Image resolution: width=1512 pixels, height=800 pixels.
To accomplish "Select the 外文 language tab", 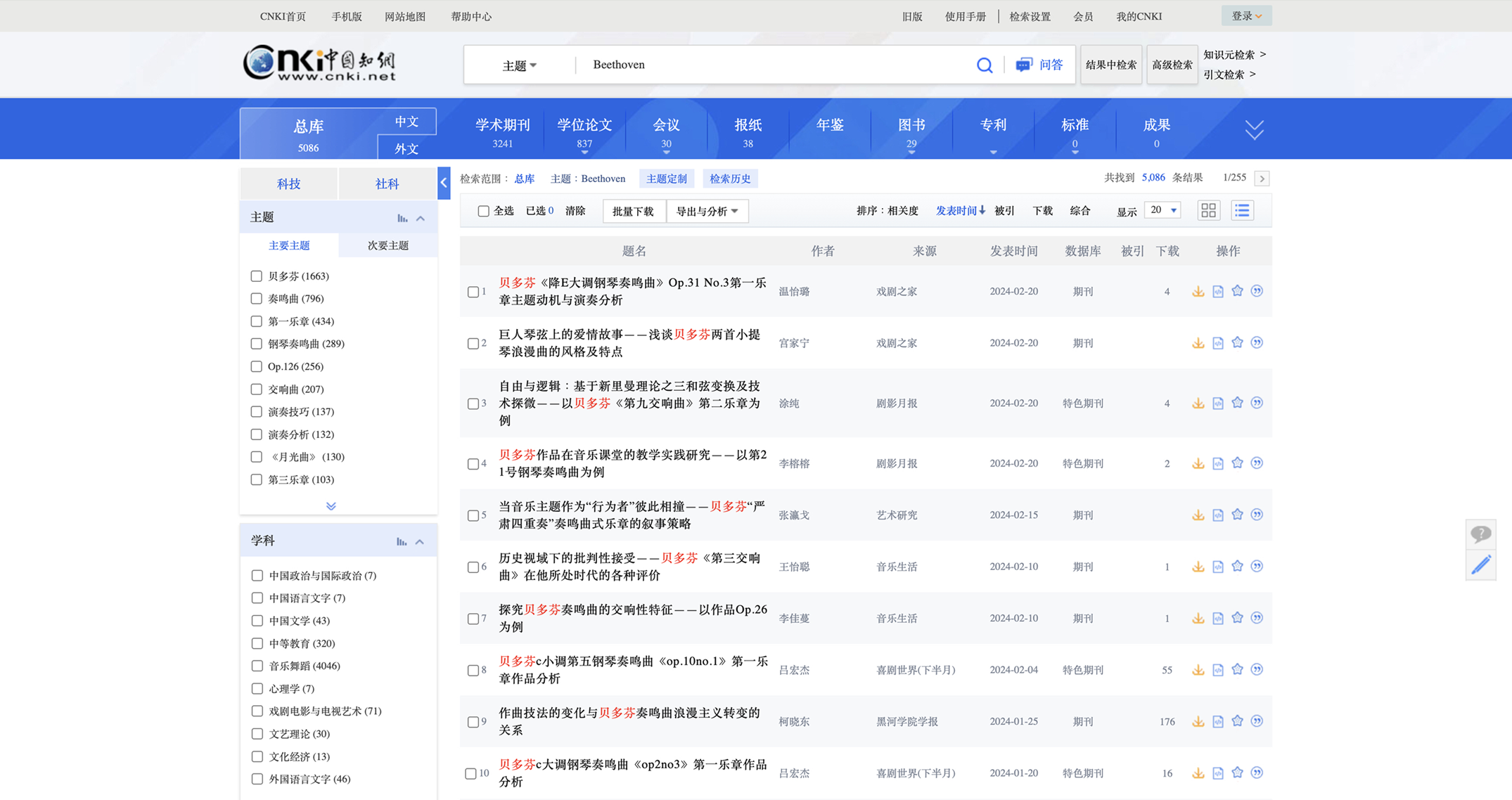I will (406, 148).
